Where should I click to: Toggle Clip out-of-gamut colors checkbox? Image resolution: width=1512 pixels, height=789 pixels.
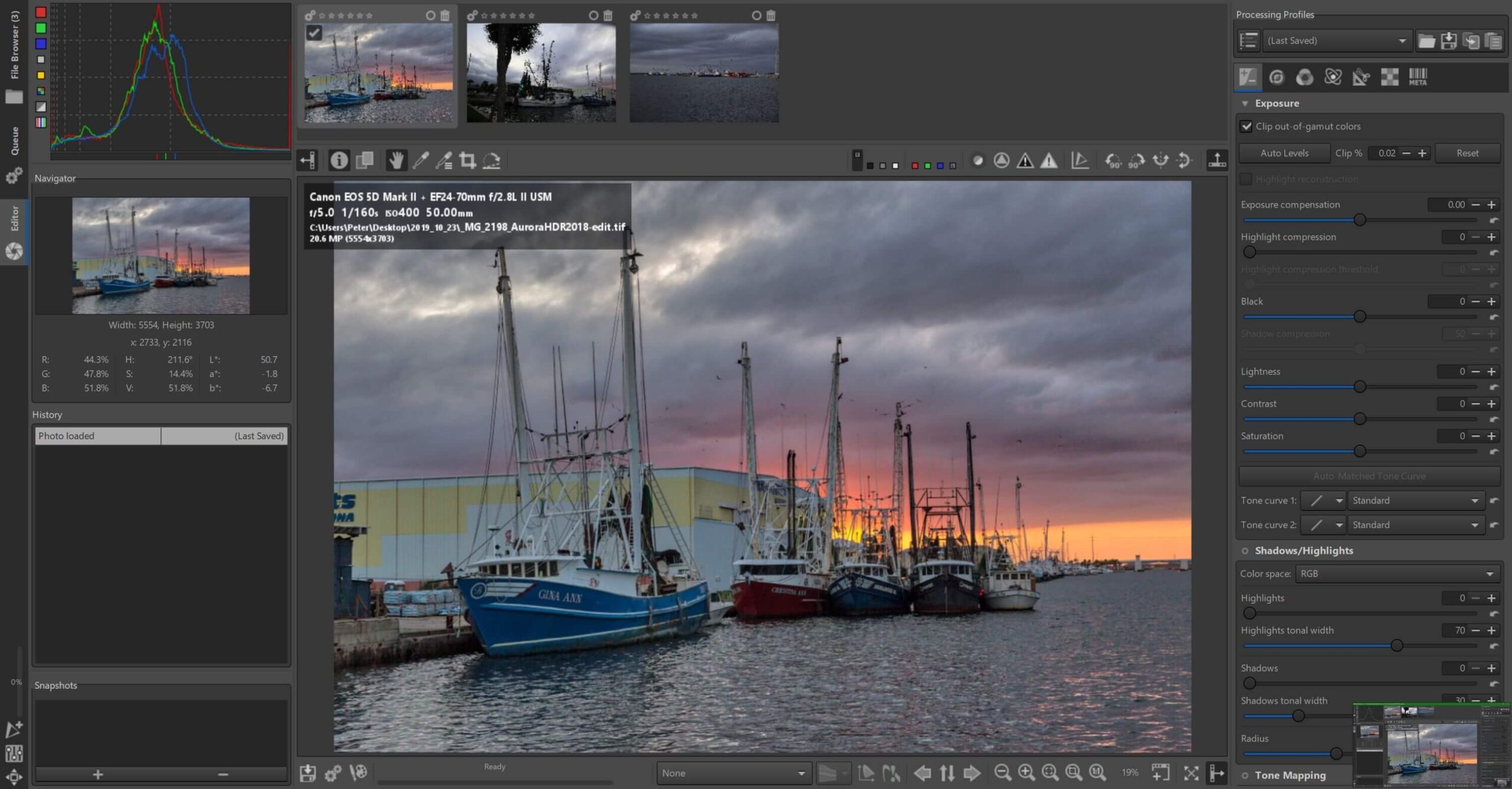coord(1246,126)
